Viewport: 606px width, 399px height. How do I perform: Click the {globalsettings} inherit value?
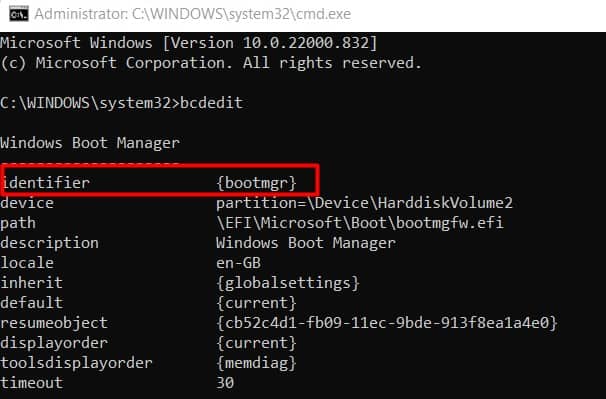pos(288,283)
